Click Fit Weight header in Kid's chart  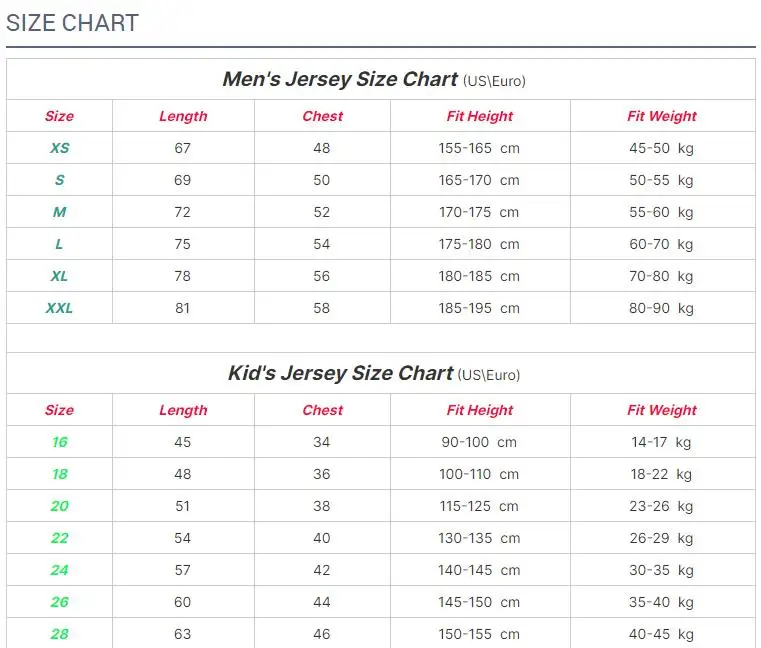pos(662,410)
